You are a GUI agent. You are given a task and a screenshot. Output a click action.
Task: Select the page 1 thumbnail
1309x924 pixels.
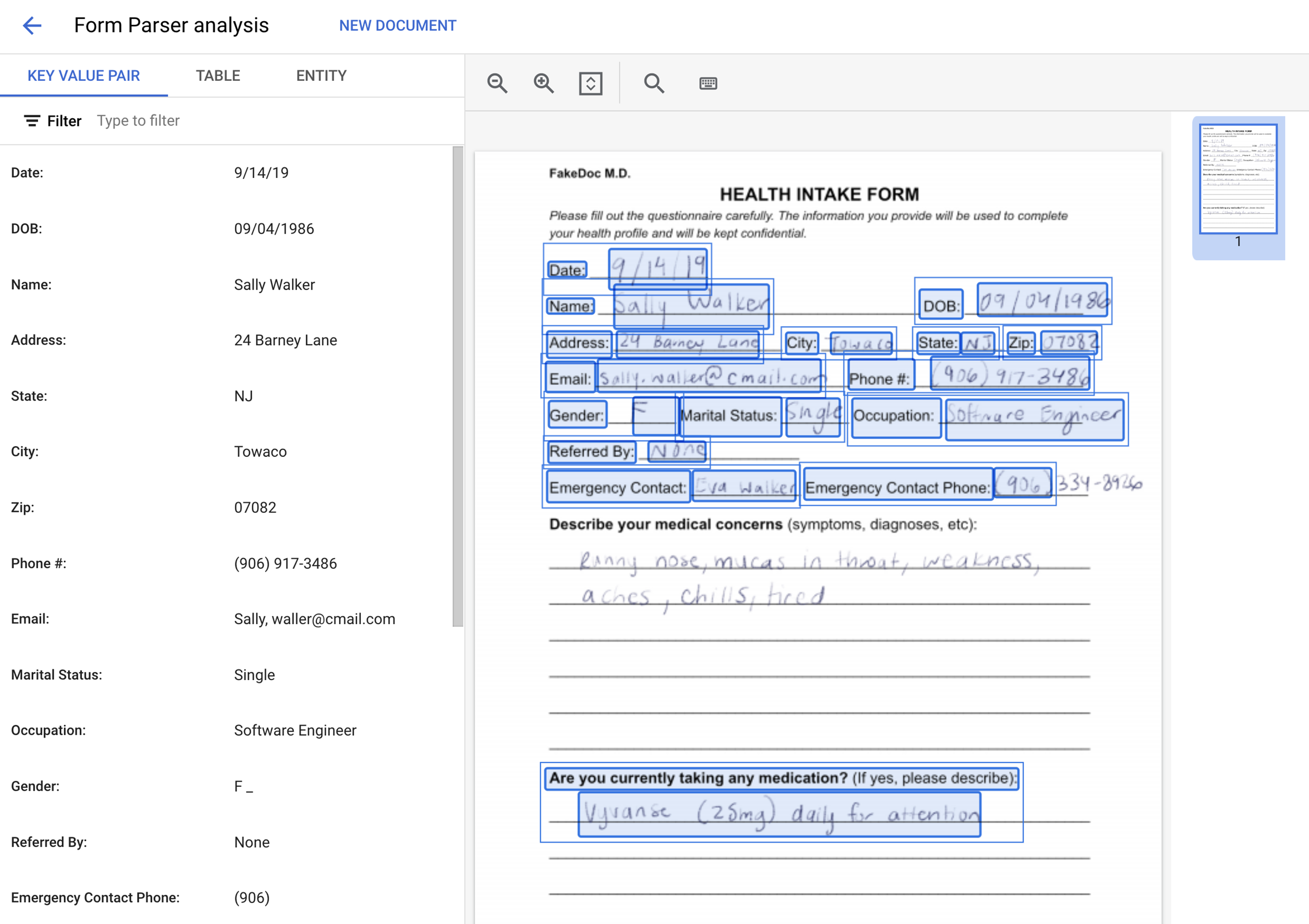click(x=1238, y=180)
